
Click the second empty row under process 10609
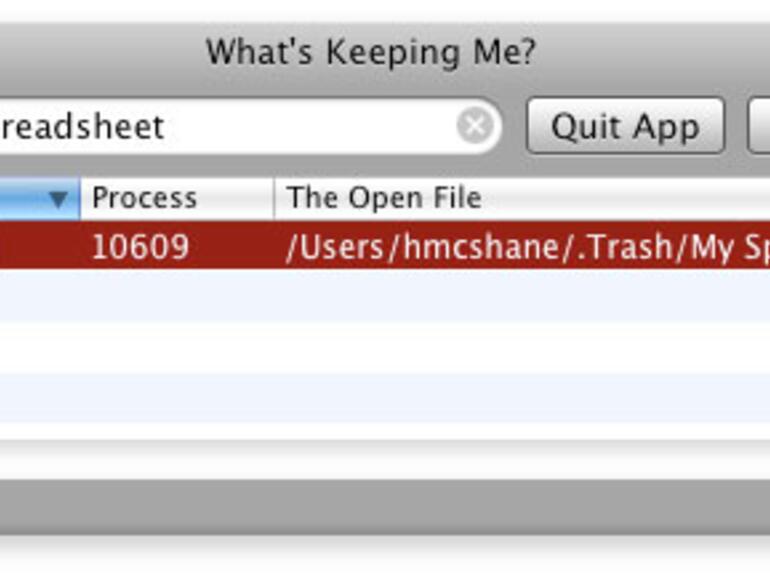[385, 346]
